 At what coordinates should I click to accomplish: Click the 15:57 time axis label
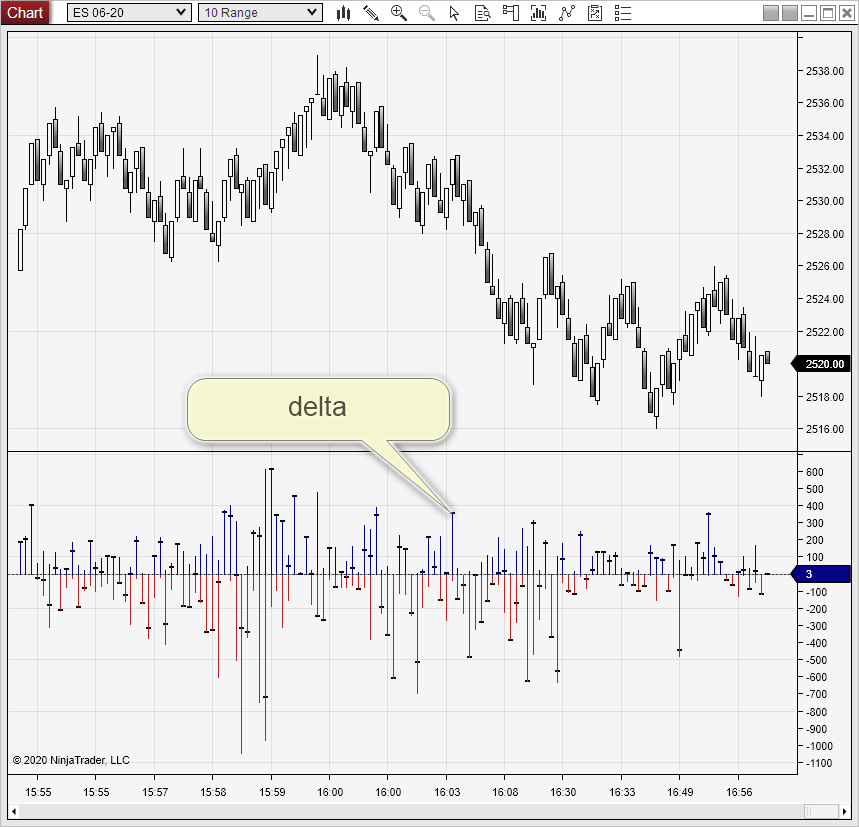[155, 792]
